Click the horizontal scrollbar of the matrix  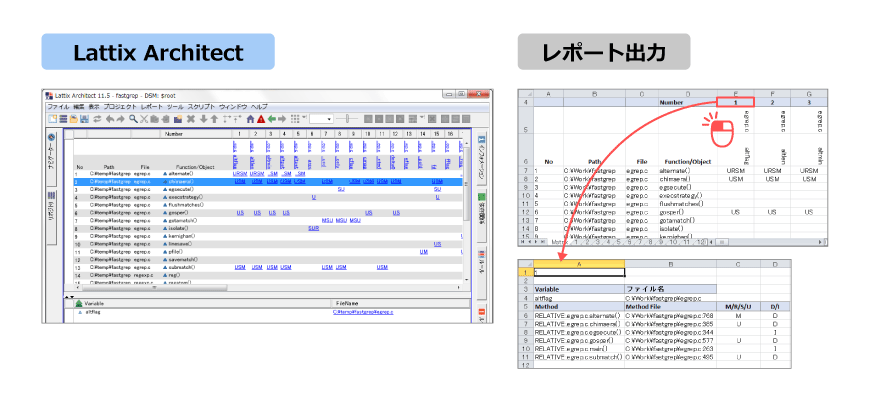[154, 287]
